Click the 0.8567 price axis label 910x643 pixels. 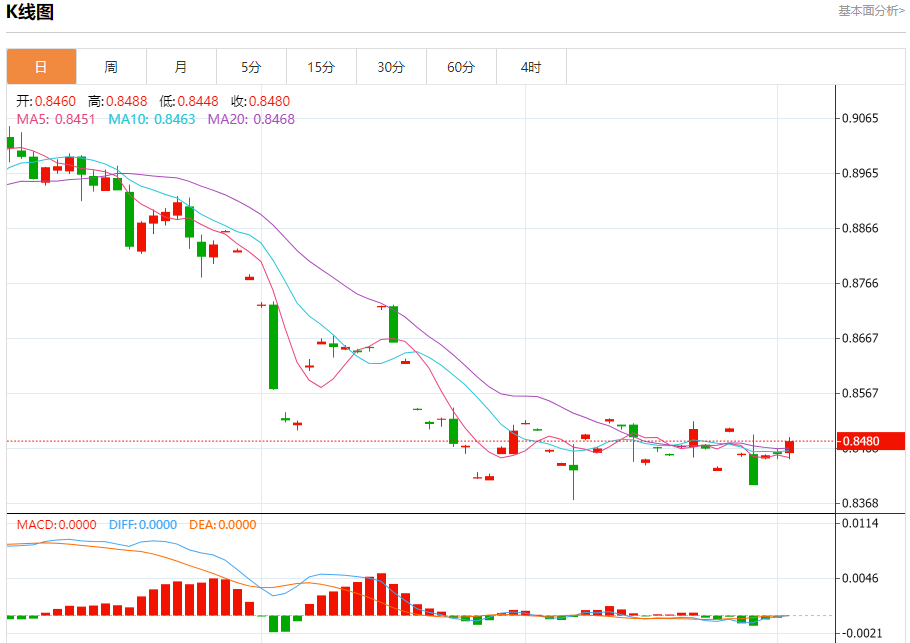pyautogui.click(x=860, y=393)
